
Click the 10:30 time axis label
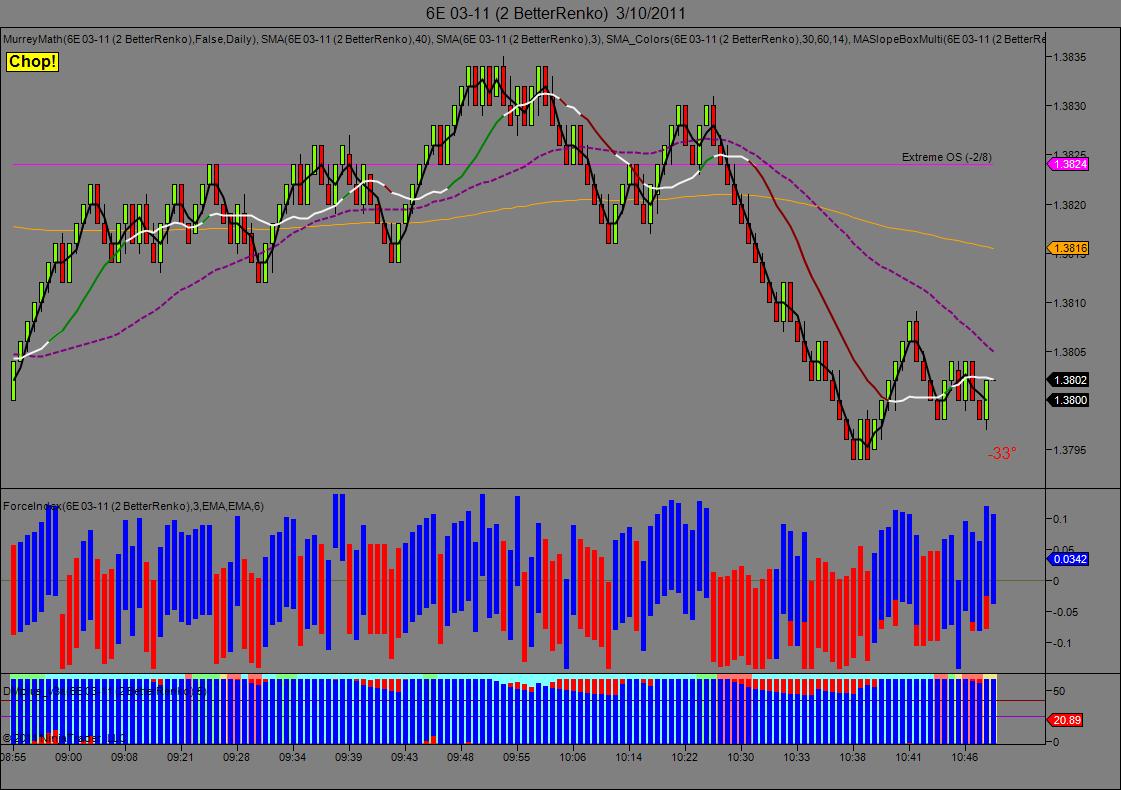tap(741, 756)
